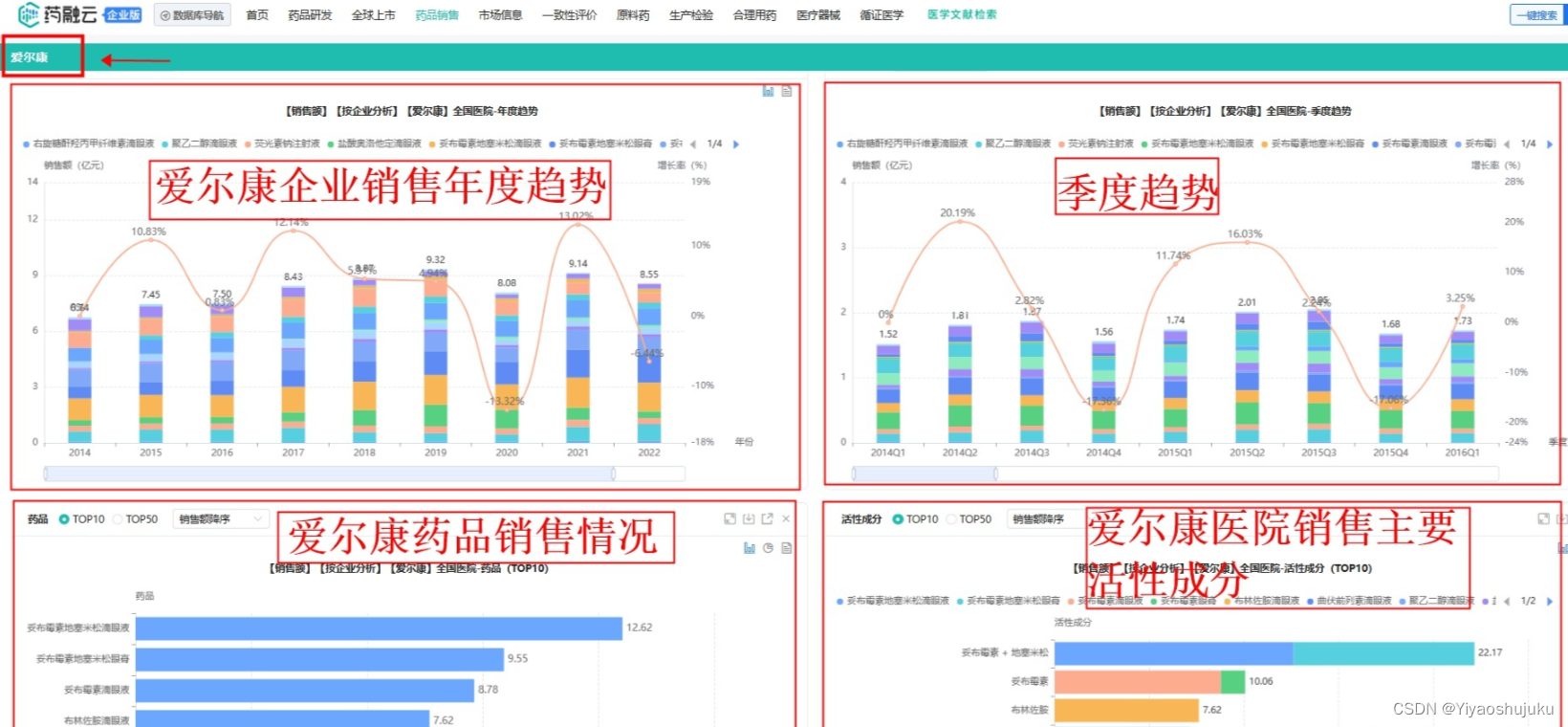Open 药品销售 nav item
This screenshot has height=727, width=1568.
pos(437,15)
